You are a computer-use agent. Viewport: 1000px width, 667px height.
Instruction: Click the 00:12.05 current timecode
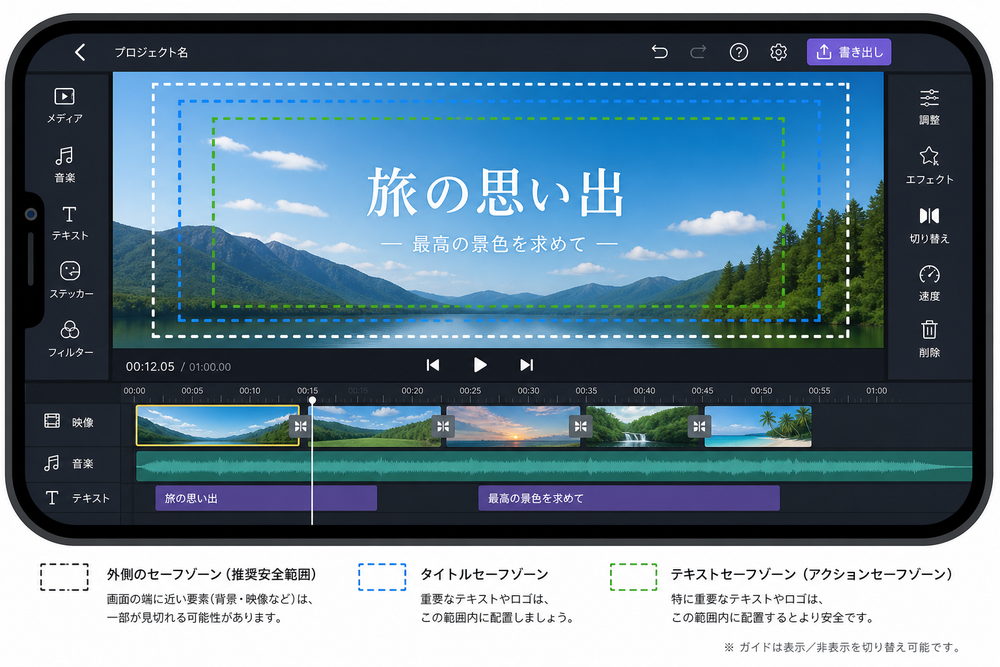pyautogui.click(x=150, y=367)
